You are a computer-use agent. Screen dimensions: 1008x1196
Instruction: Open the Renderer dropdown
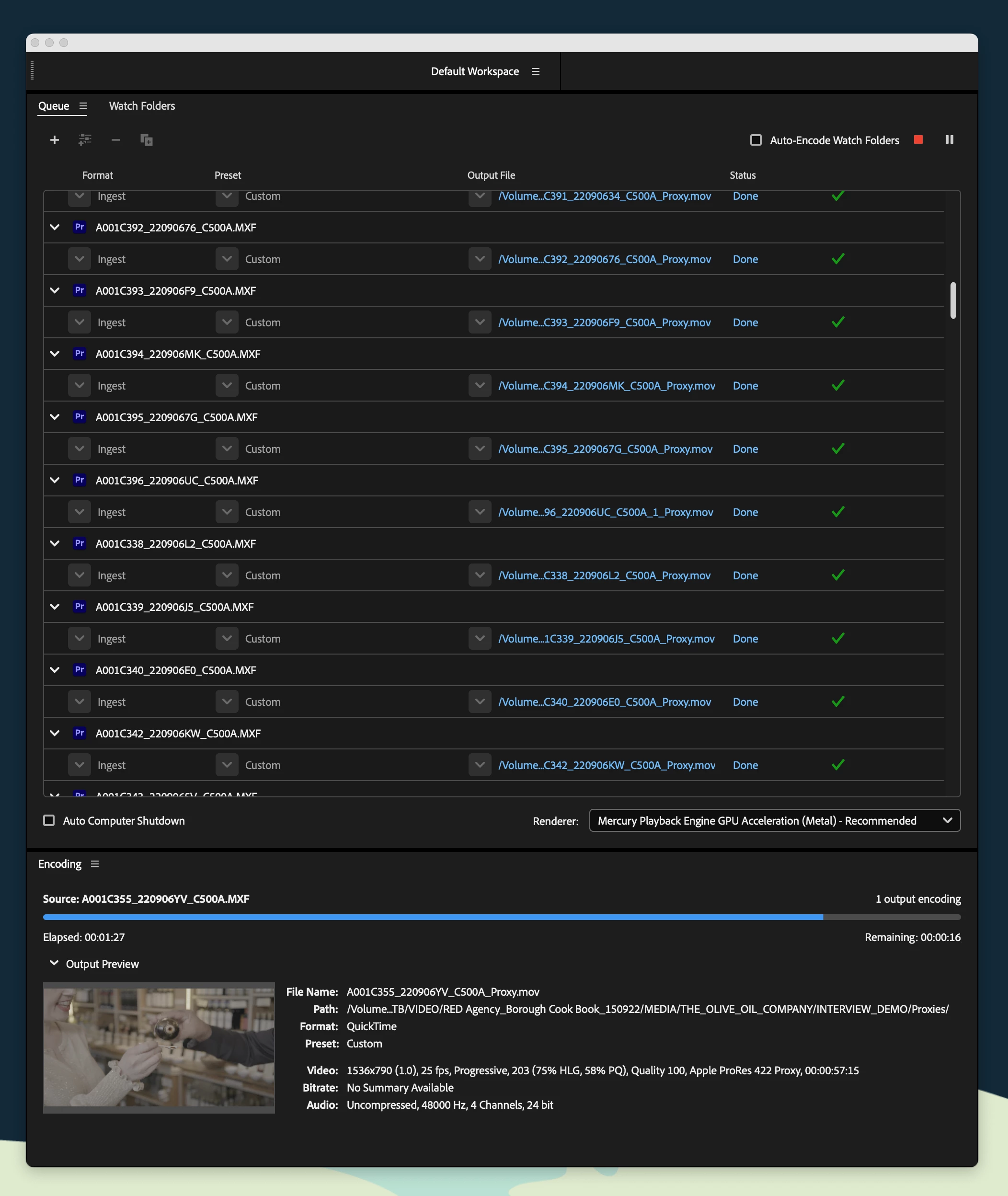774,820
